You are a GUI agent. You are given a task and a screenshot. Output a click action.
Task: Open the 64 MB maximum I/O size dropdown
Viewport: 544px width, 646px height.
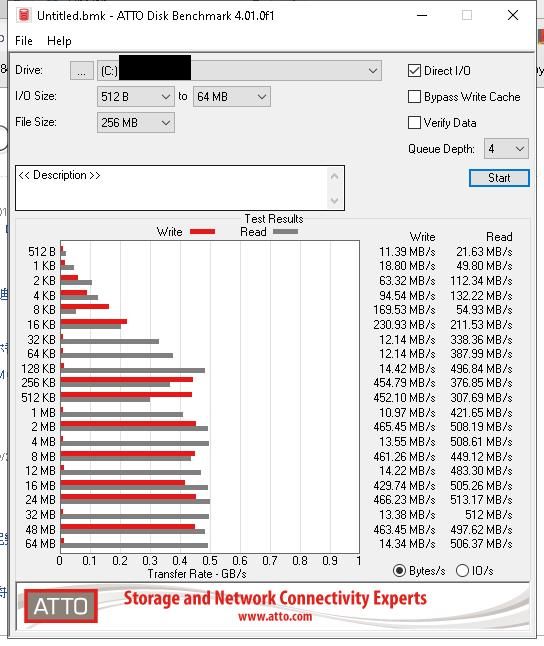232,97
